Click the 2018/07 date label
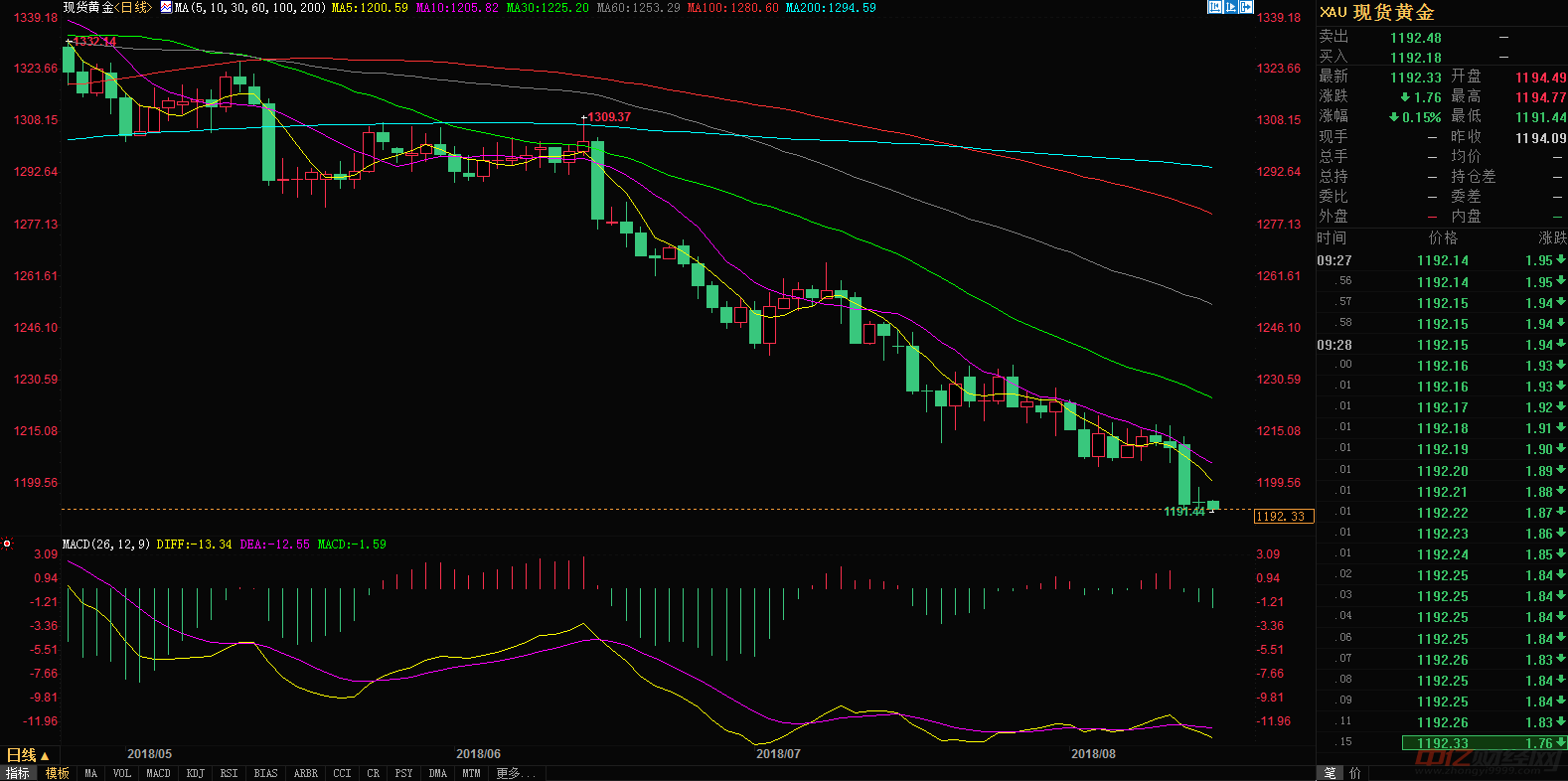Screen dimensions: 1568x781 (778, 754)
